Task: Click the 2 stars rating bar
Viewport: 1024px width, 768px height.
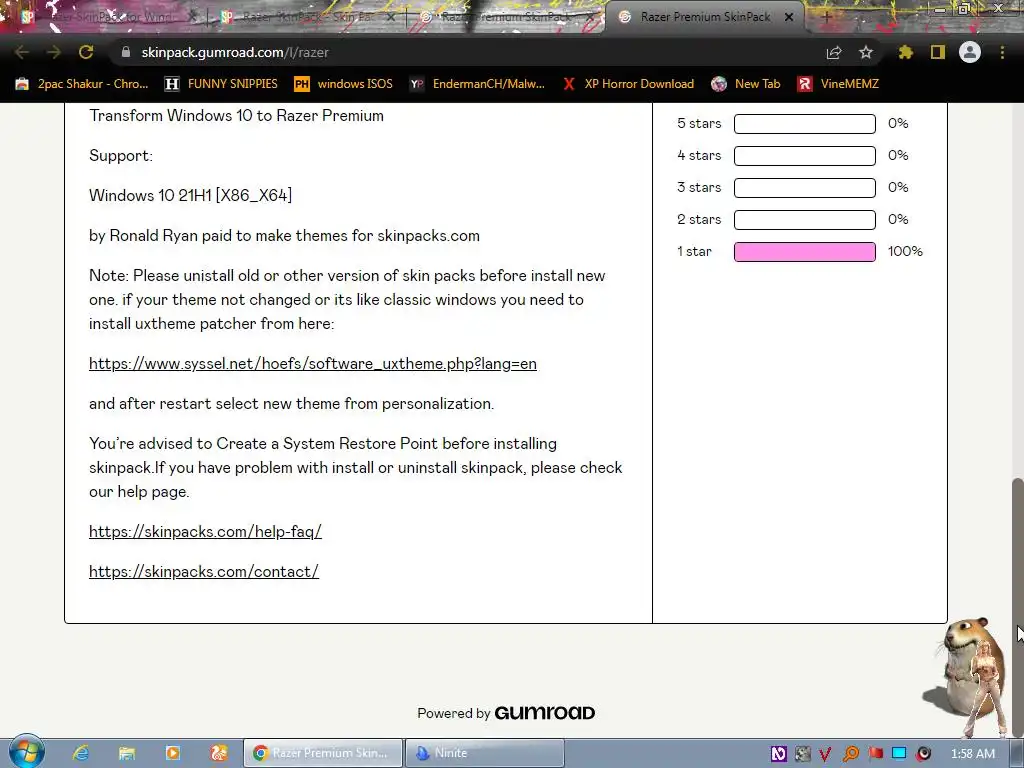Action: click(805, 219)
